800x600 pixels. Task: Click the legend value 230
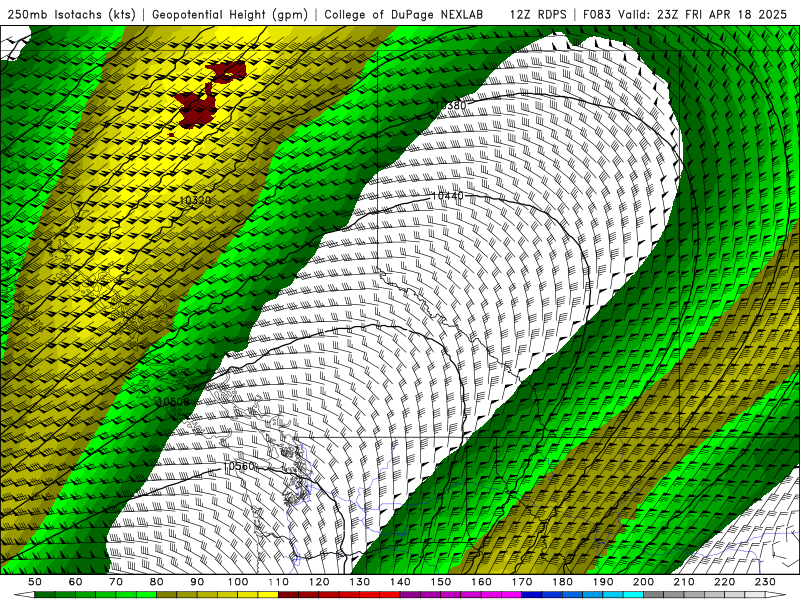tap(766, 582)
